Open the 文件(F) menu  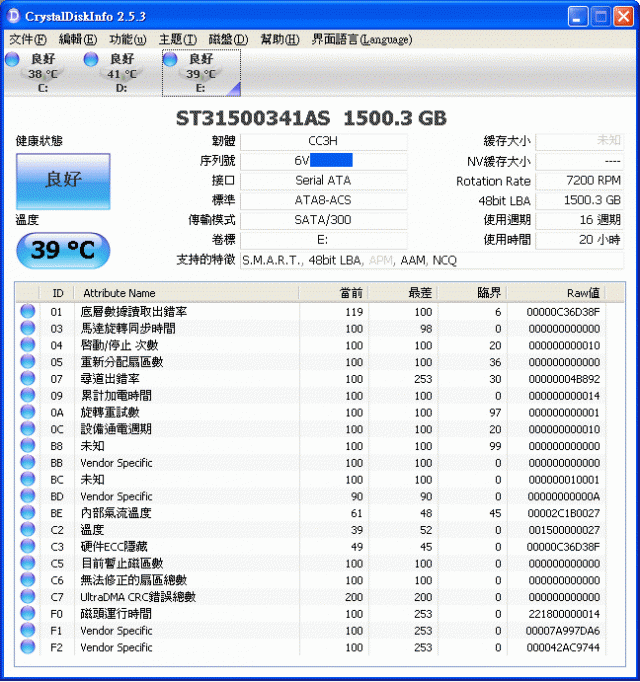point(28,40)
